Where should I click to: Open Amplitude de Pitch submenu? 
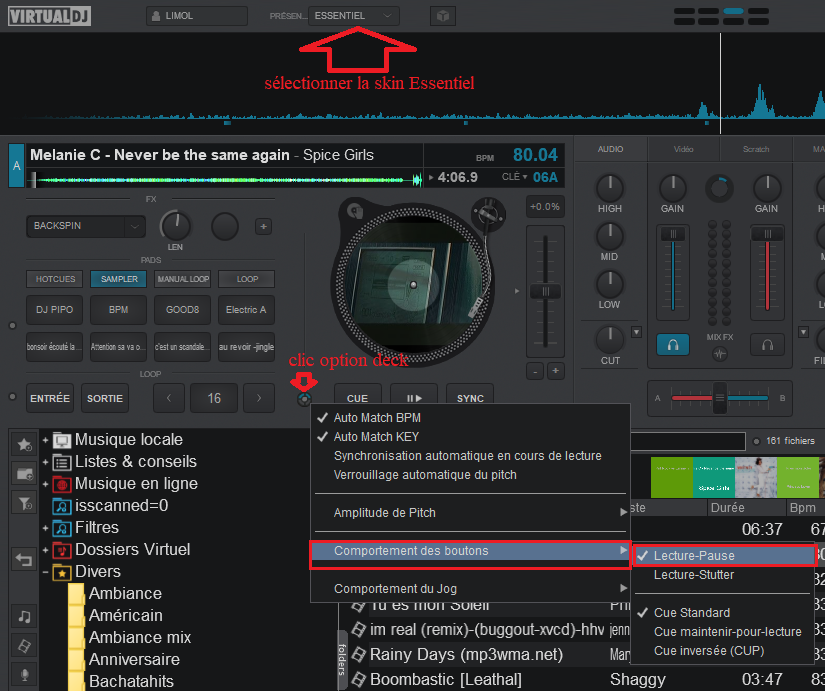click(384, 513)
